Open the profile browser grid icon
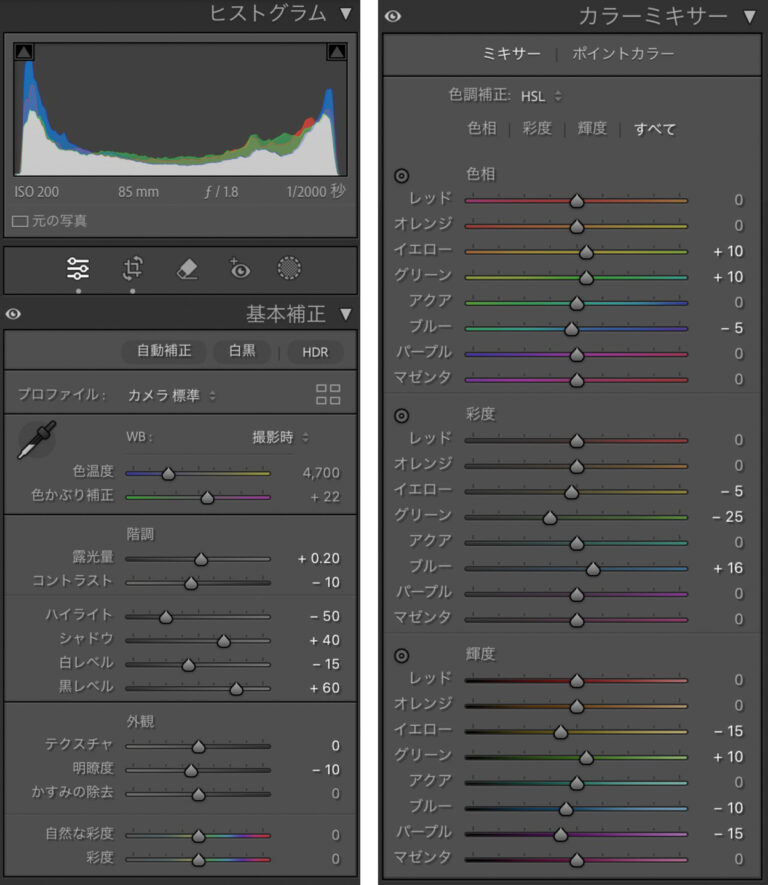Viewport: 768px width, 885px height. (x=328, y=394)
